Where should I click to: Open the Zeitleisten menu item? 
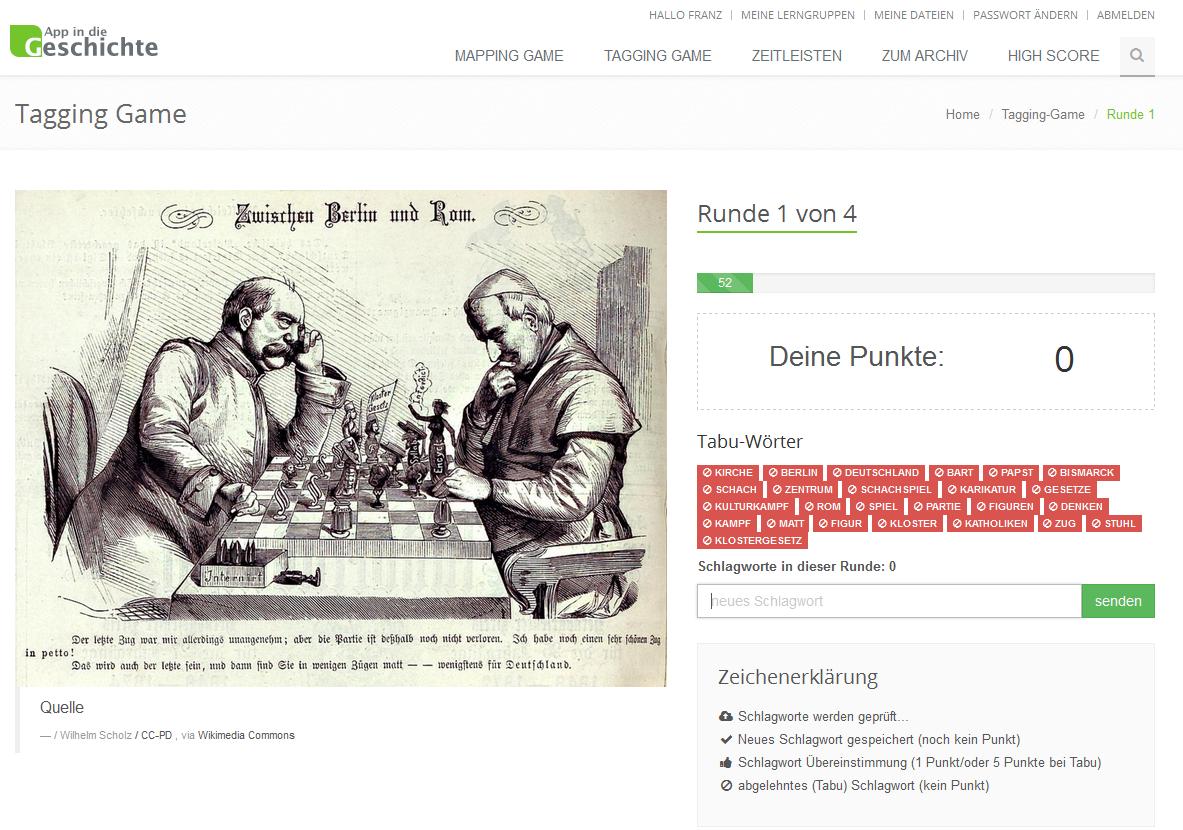coord(796,56)
